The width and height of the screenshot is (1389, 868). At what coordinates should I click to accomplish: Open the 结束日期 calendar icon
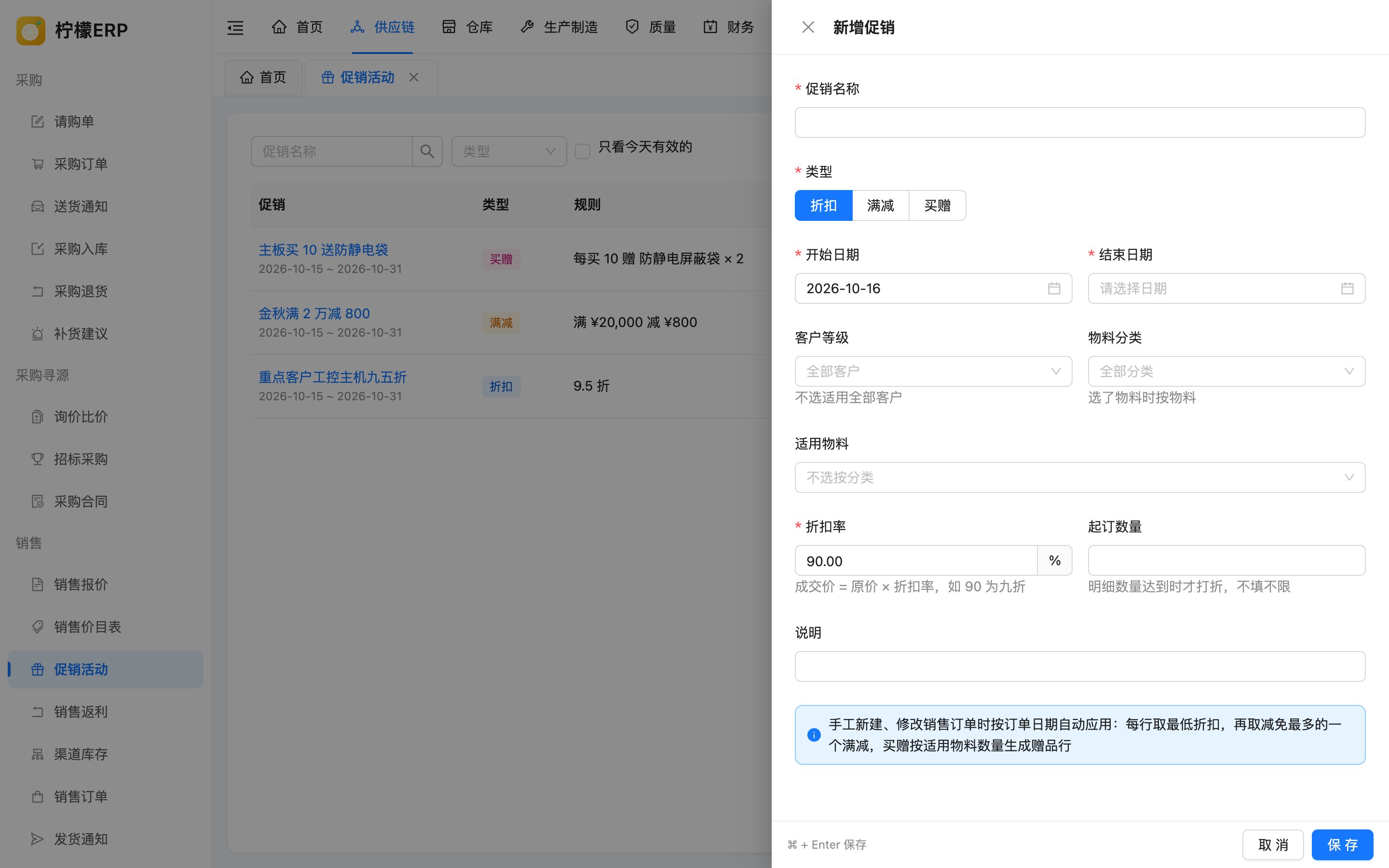(1347, 288)
